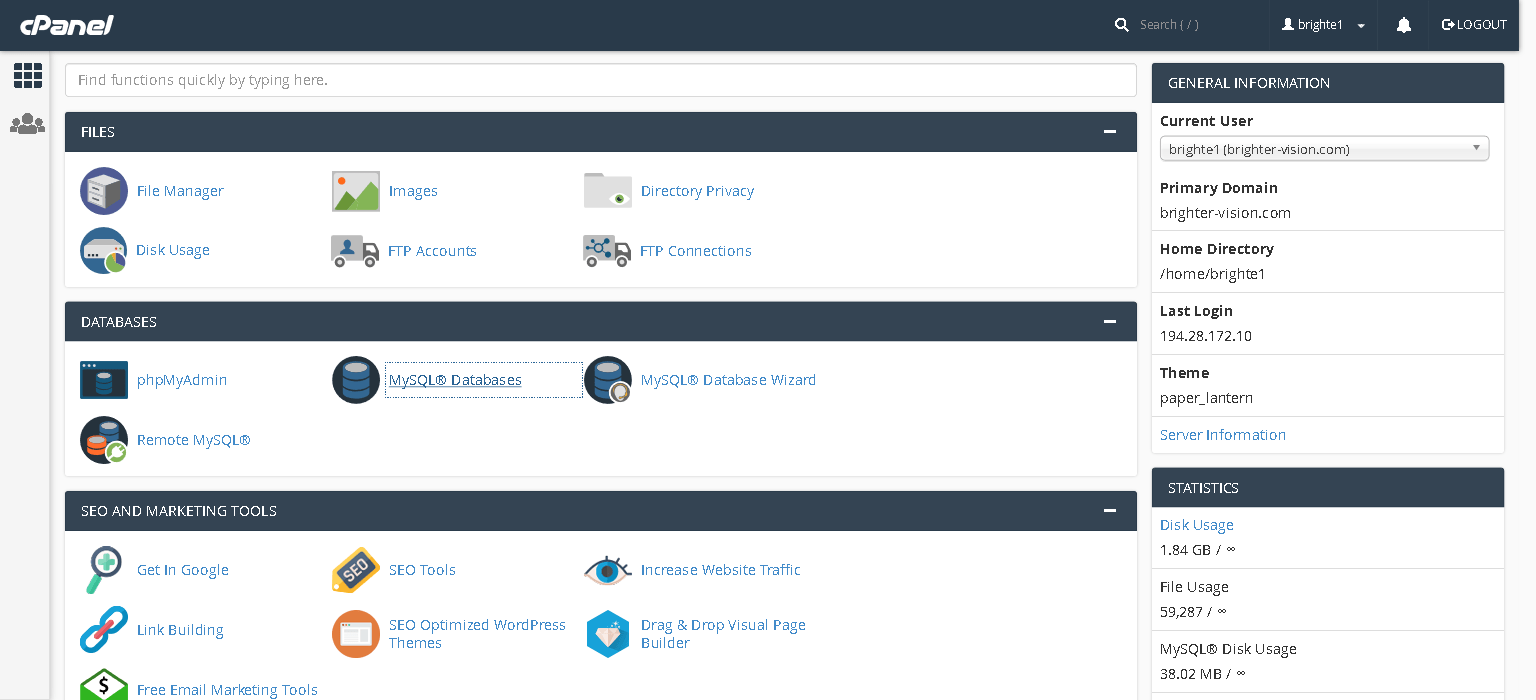The image size is (1536, 700).
Task: Open the Get In Google link
Action: pos(183,570)
